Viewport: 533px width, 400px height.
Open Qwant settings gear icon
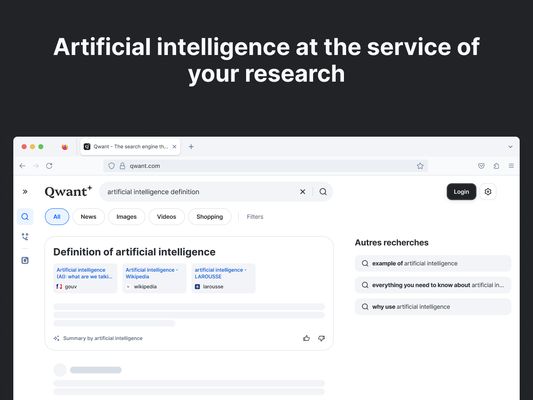point(488,192)
